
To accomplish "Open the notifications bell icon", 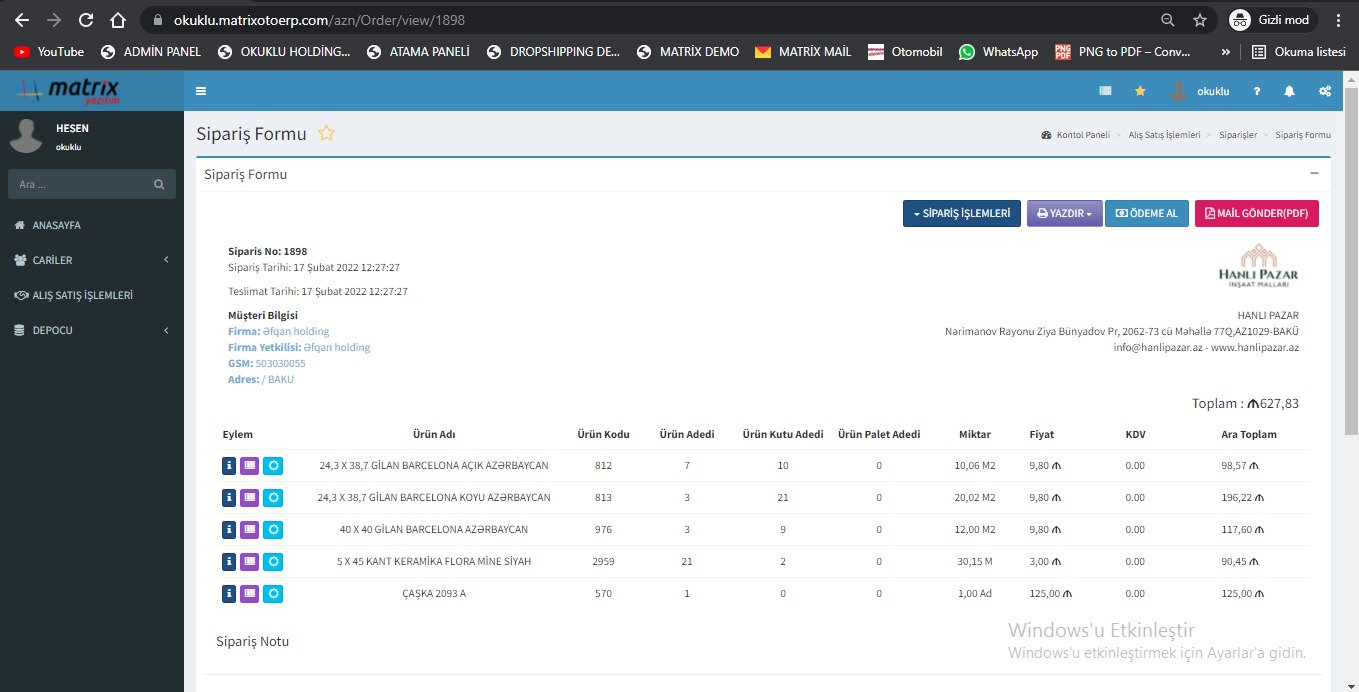I will tap(1289, 91).
